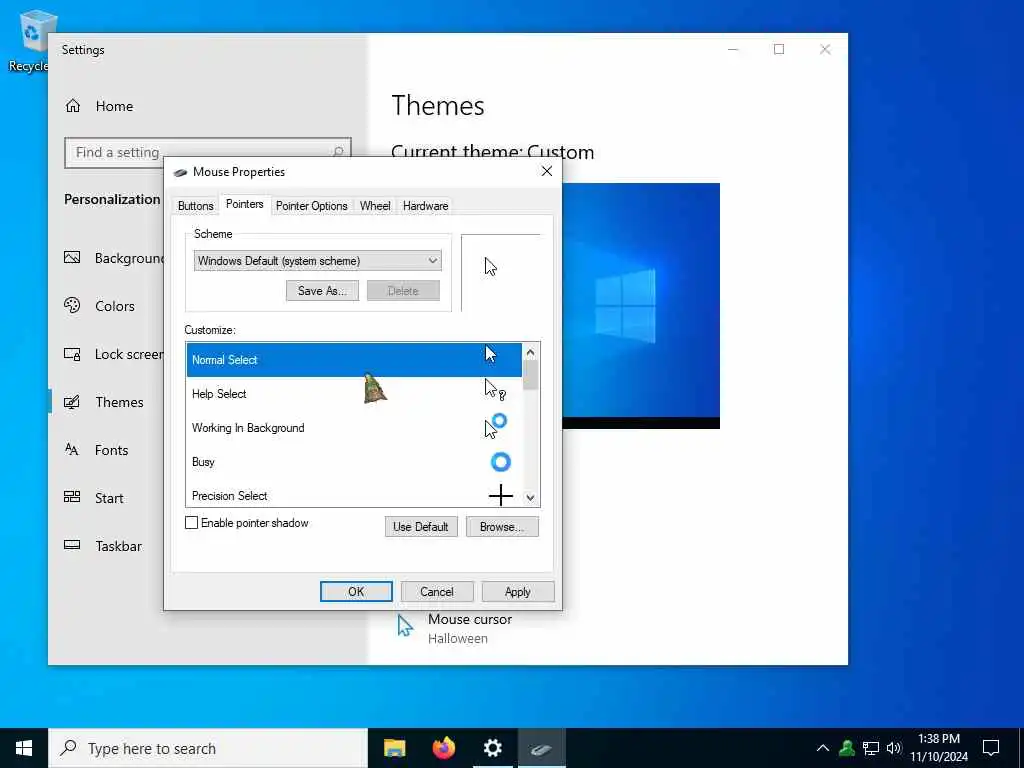Select Normal Select pointer row
The width and height of the screenshot is (1024, 768).
click(354, 360)
